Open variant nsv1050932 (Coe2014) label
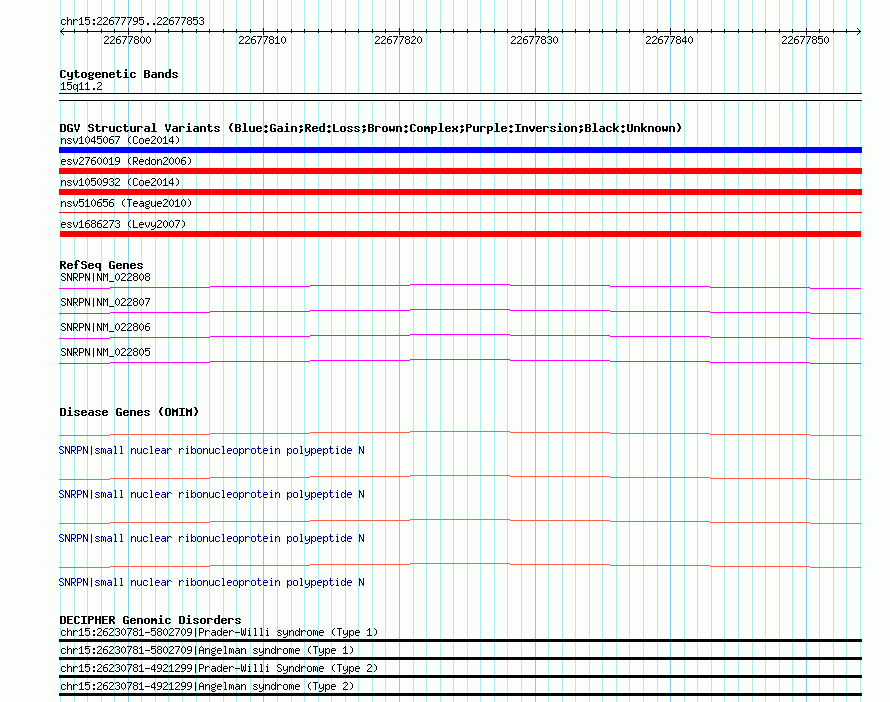 [120, 182]
